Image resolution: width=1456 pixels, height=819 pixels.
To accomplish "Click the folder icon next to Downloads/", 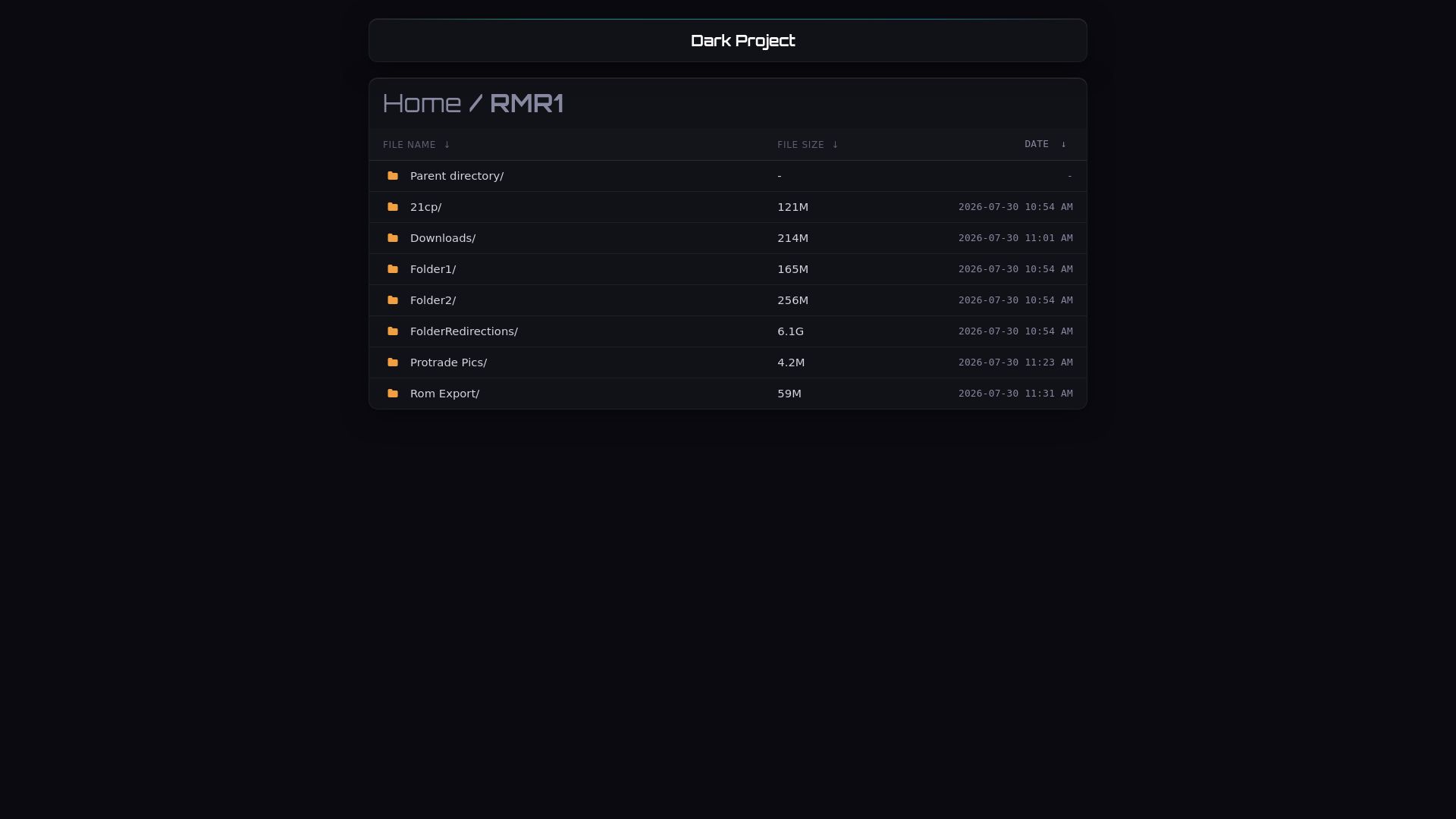I will pos(393,238).
